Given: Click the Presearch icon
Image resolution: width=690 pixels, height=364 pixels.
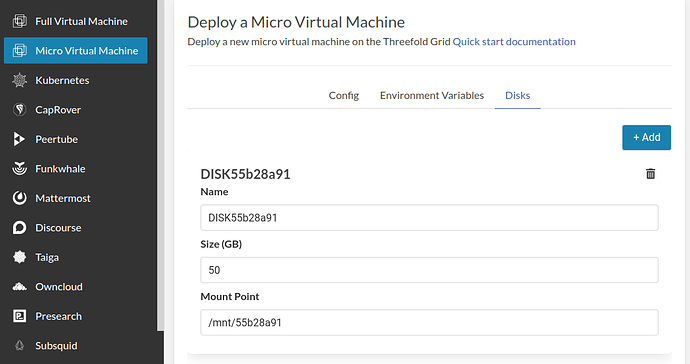Looking at the screenshot, I should tap(19, 316).
